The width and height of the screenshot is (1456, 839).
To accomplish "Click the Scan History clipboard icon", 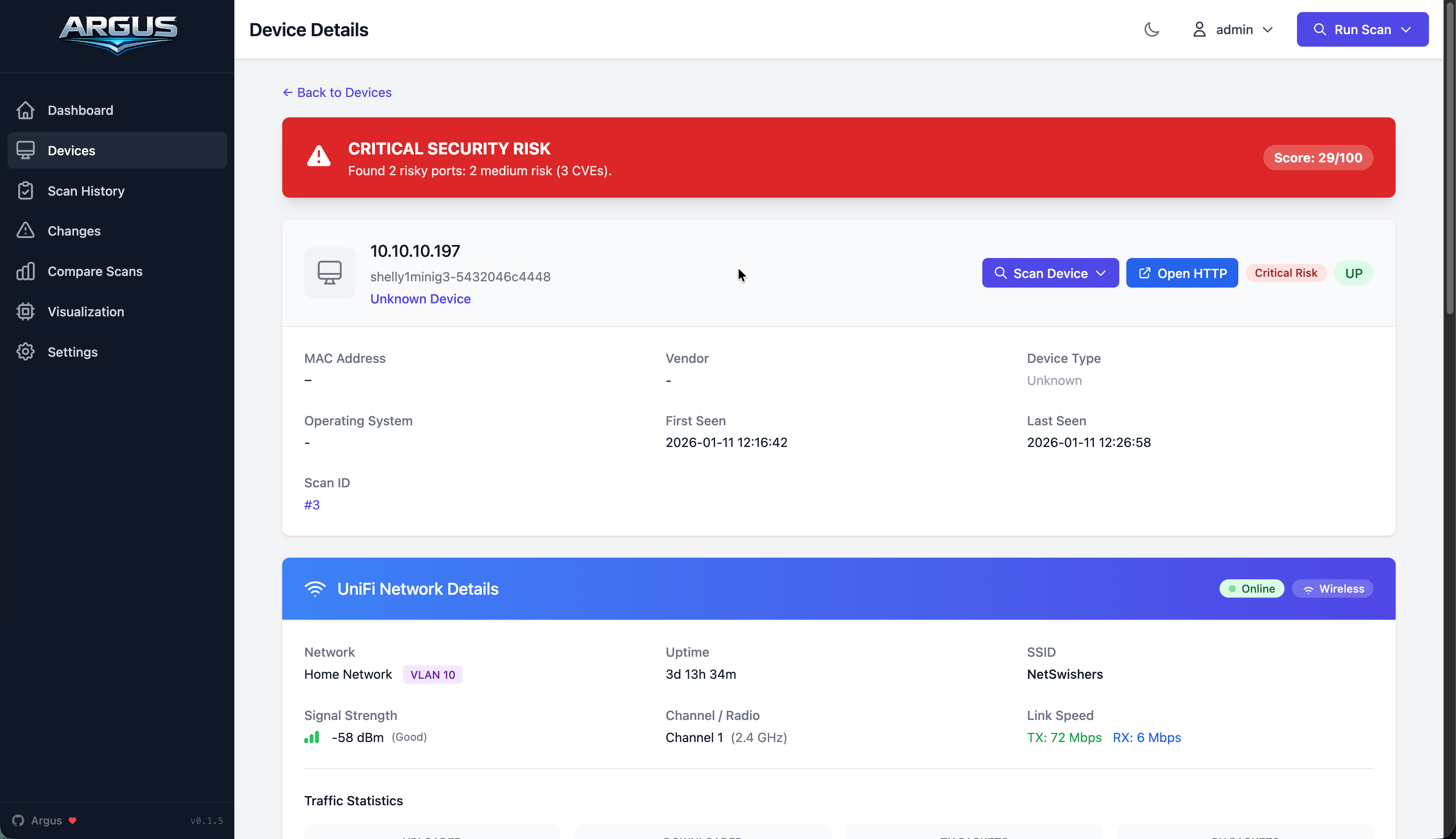I will click(25, 191).
